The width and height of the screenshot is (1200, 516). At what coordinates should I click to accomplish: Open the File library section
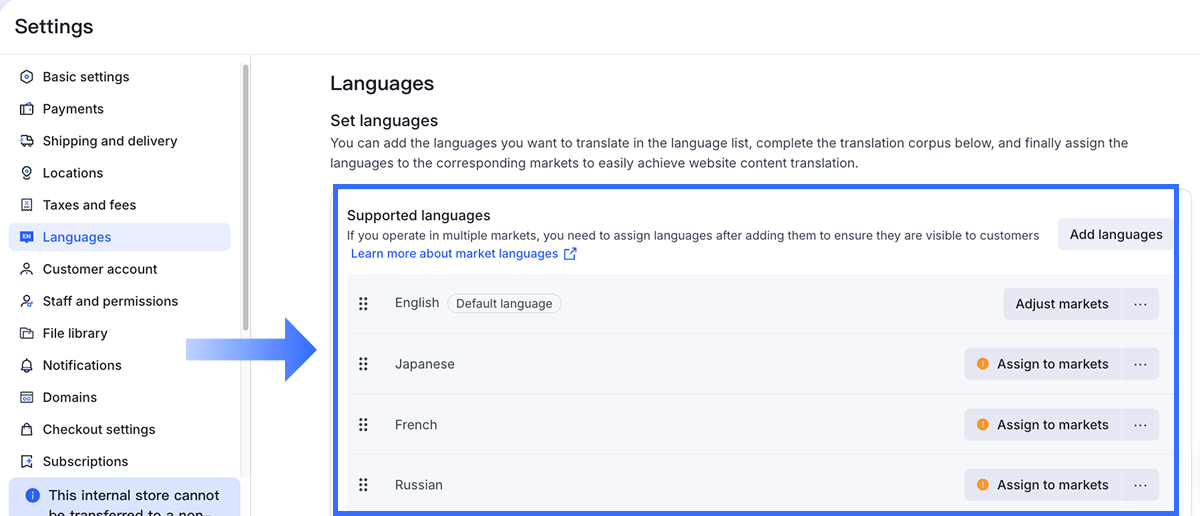pos(75,333)
